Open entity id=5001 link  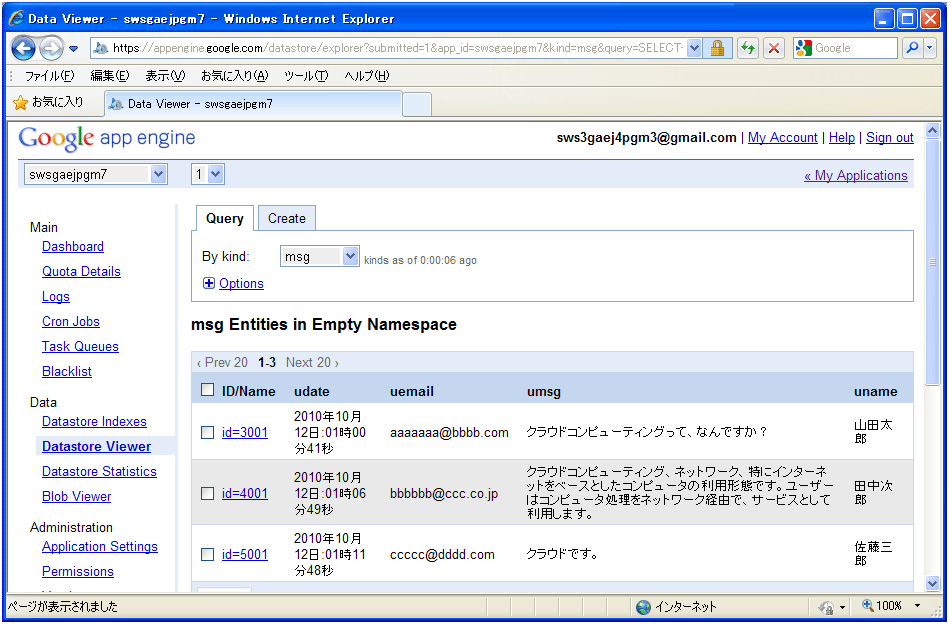click(x=245, y=554)
